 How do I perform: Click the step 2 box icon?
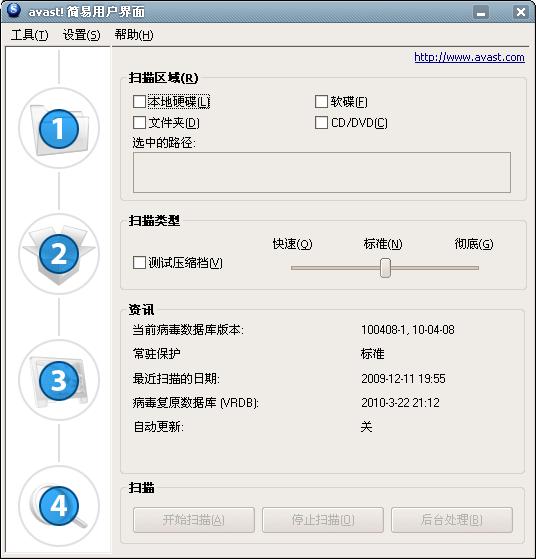[x=59, y=255]
